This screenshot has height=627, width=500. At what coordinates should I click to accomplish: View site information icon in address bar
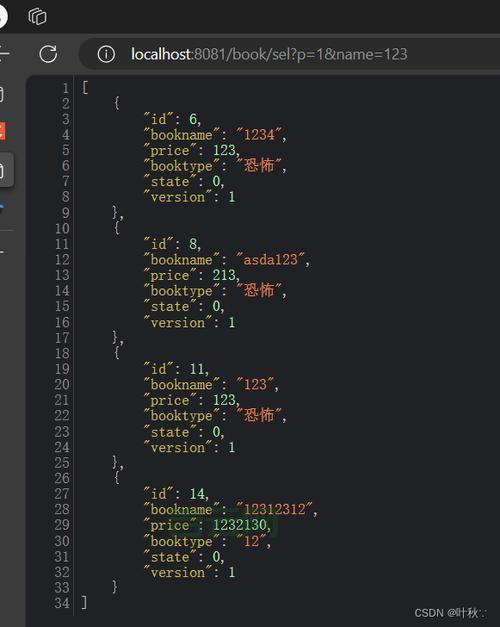coord(106,54)
